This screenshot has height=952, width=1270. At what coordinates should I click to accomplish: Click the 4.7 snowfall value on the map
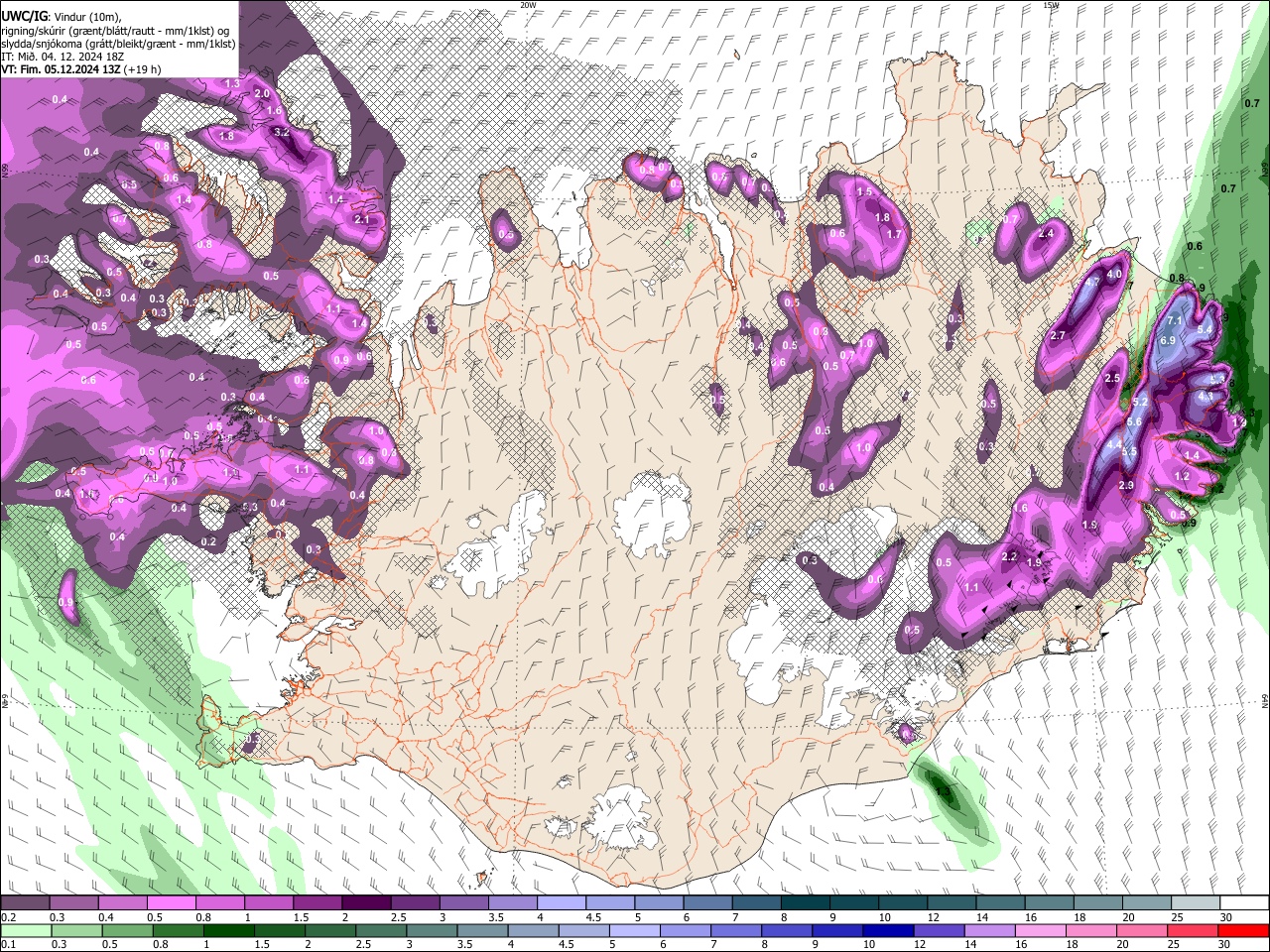pyautogui.click(x=1094, y=282)
